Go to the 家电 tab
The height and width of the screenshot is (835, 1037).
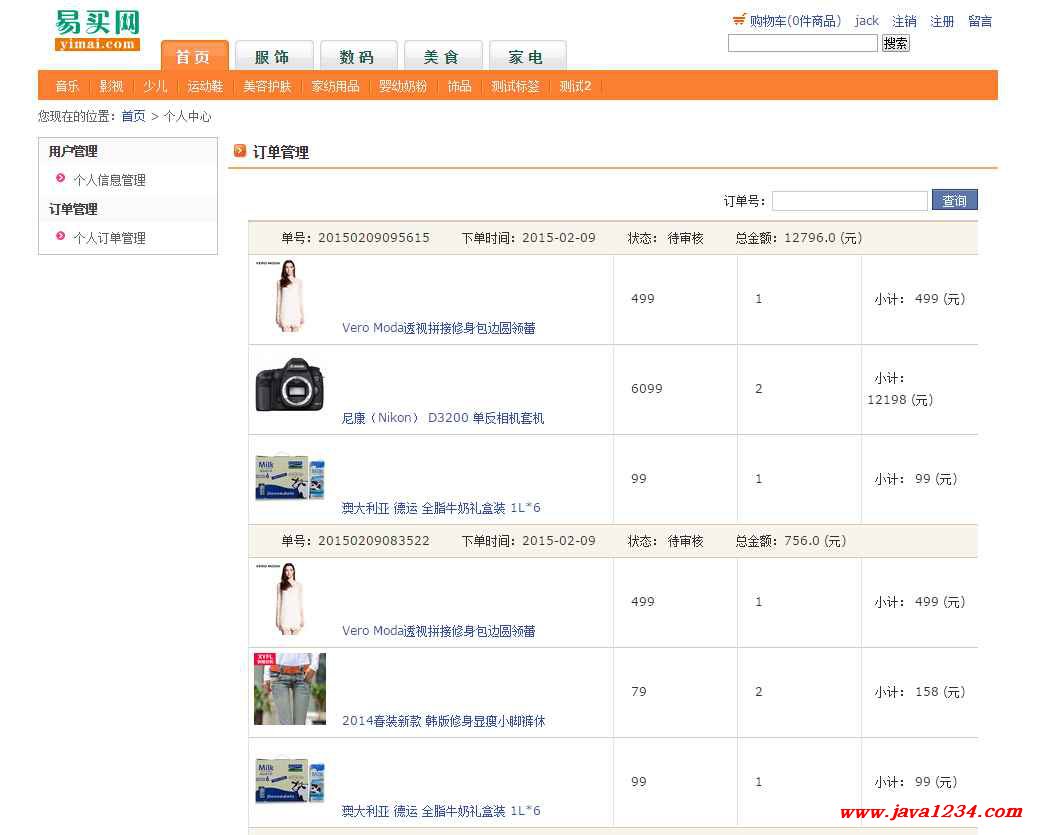click(526, 56)
